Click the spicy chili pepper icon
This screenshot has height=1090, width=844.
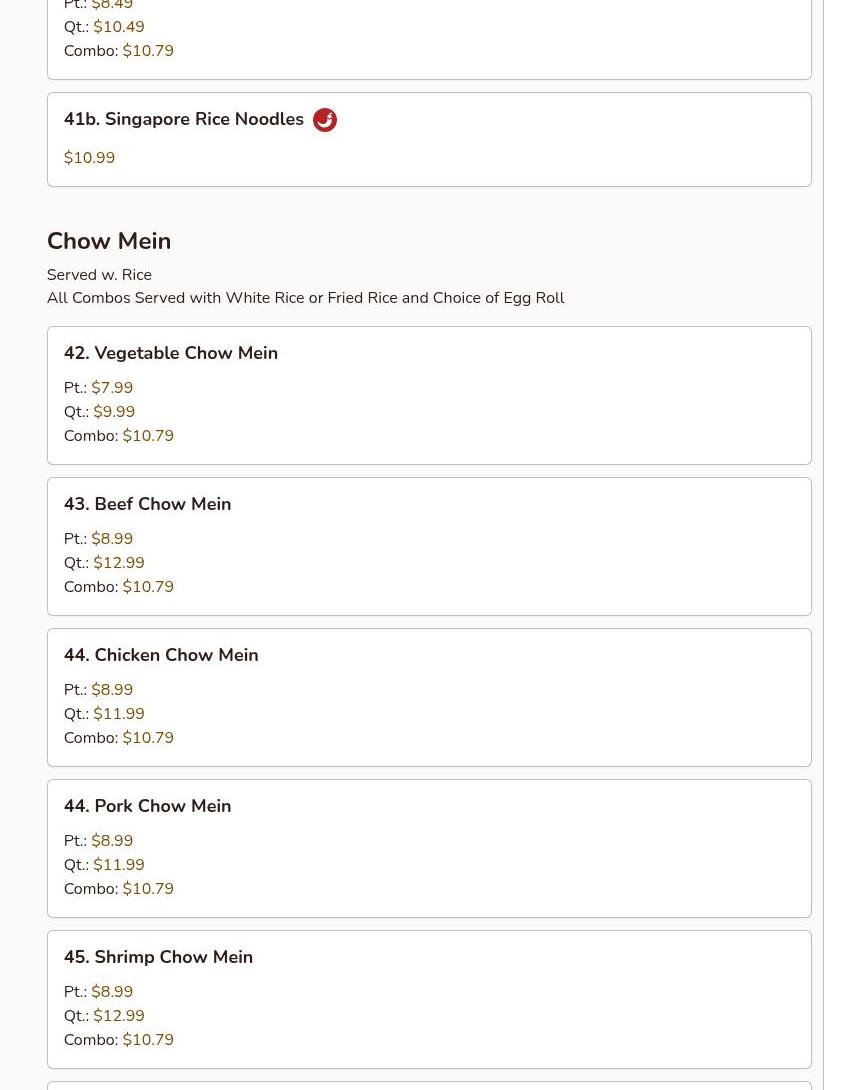325,120
